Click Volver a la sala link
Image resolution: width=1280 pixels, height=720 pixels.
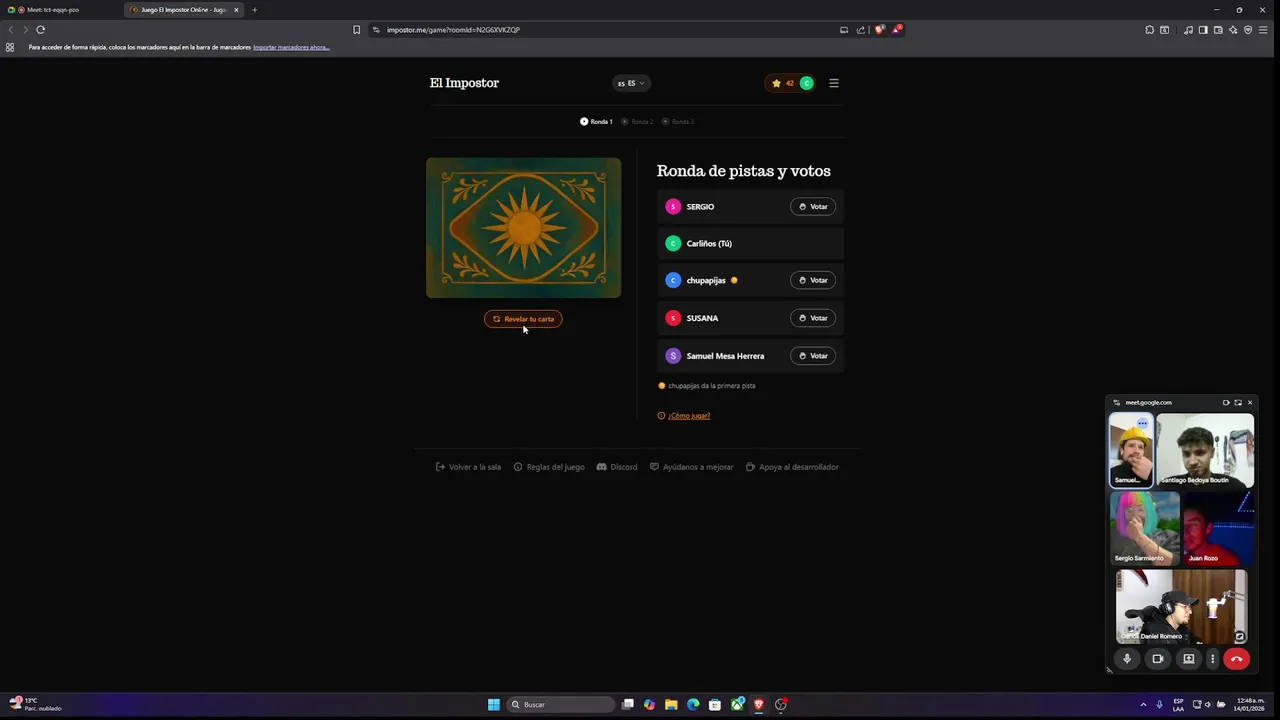469,467
